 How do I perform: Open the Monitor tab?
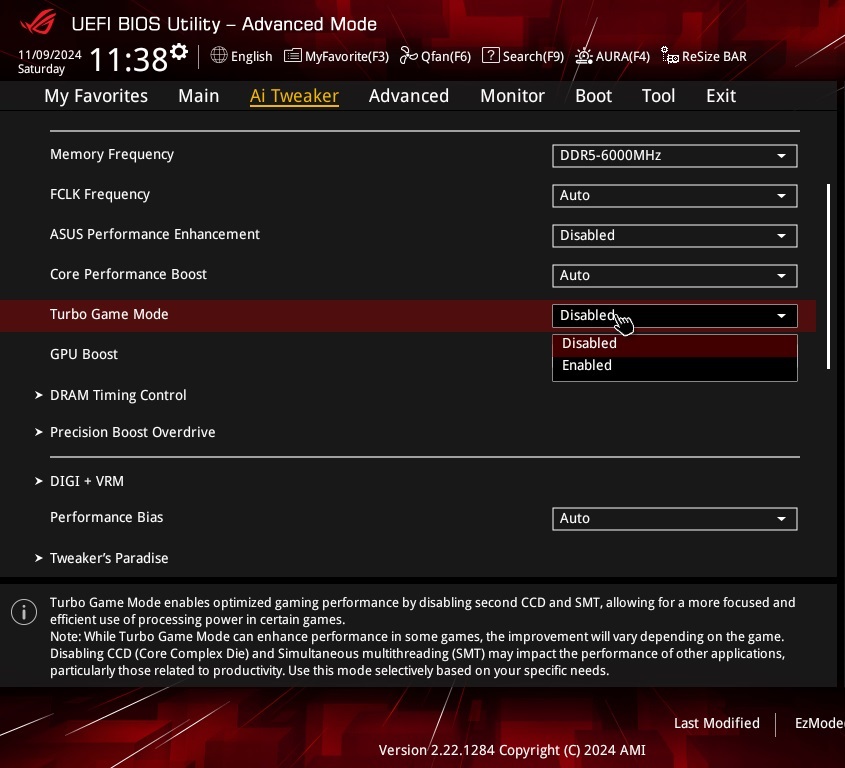[512, 95]
